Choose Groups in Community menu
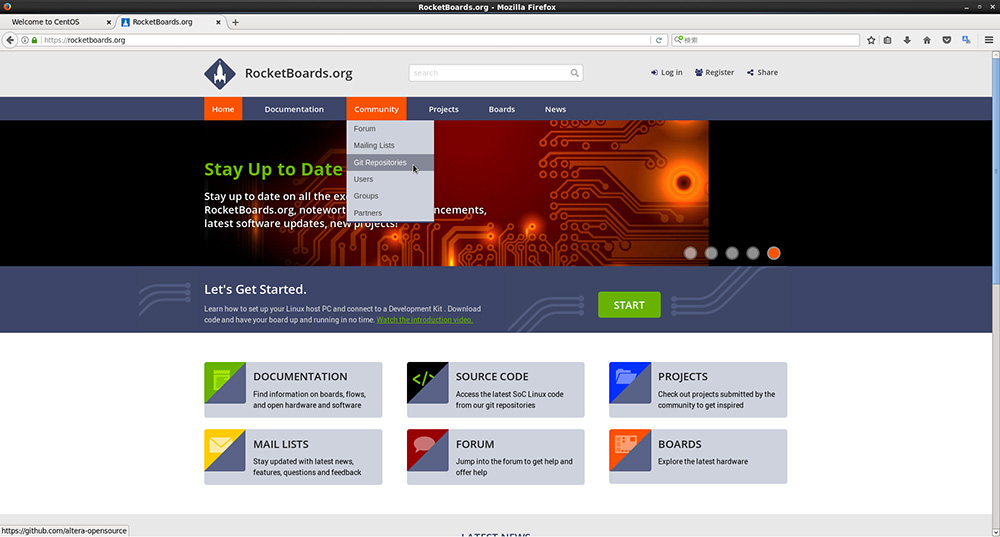This screenshot has height=537, width=1000. click(390, 196)
